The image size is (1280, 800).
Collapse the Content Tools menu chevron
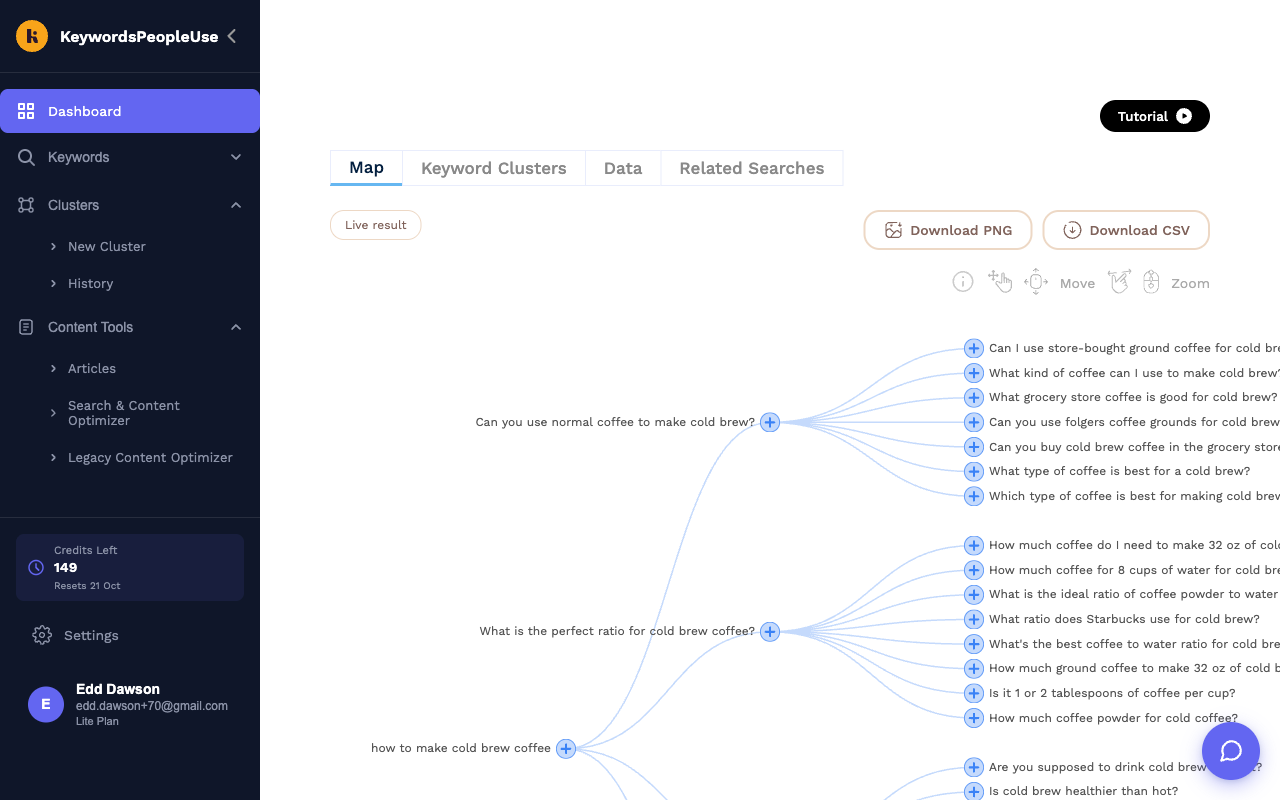pos(236,327)
